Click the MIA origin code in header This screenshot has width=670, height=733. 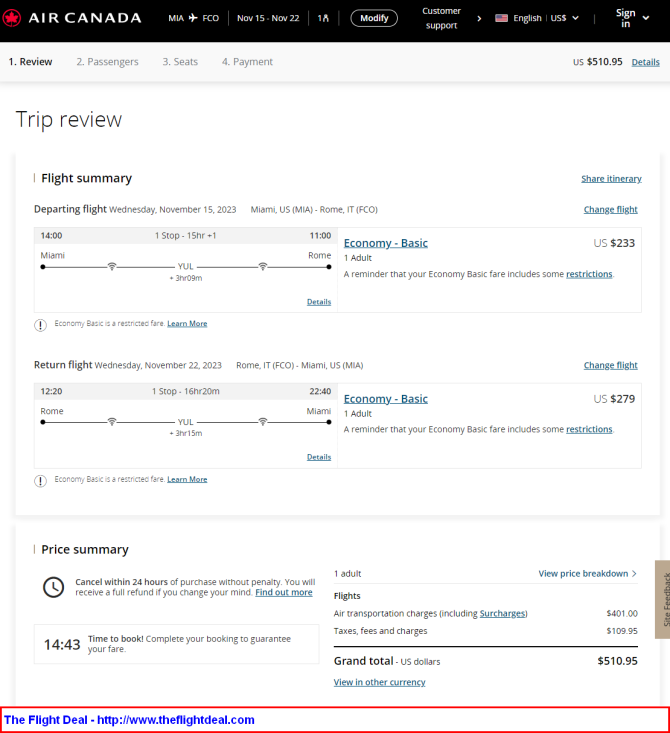(x=176, y=18)
